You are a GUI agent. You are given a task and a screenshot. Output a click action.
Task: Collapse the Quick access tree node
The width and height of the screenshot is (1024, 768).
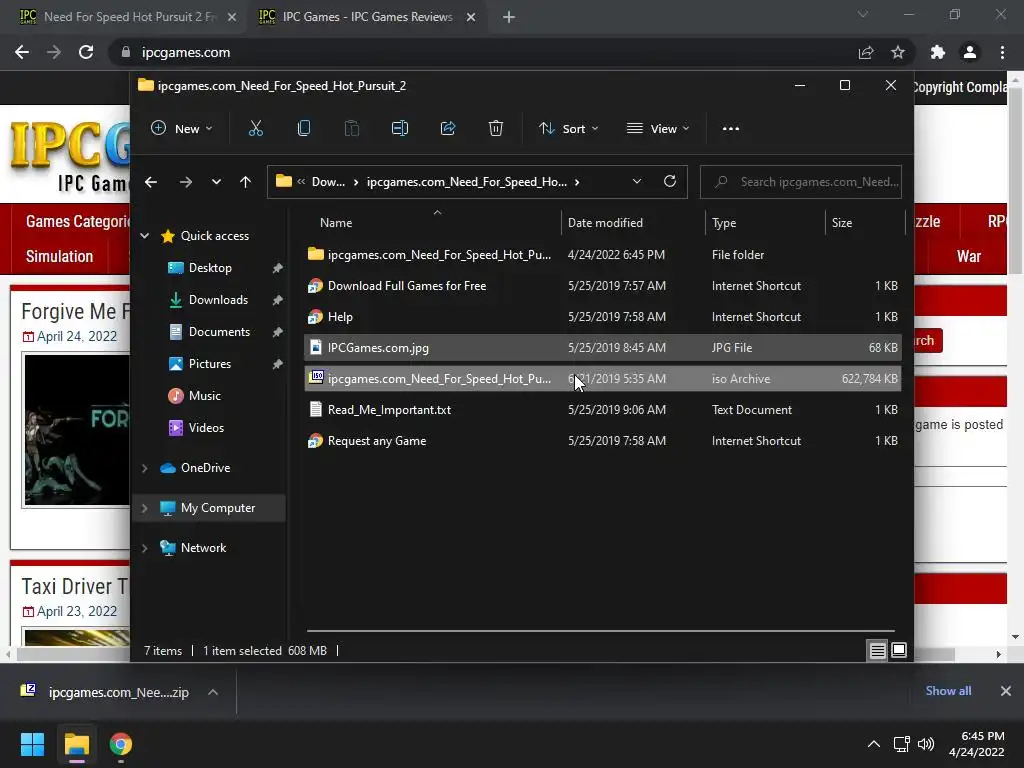coord(144,236)
